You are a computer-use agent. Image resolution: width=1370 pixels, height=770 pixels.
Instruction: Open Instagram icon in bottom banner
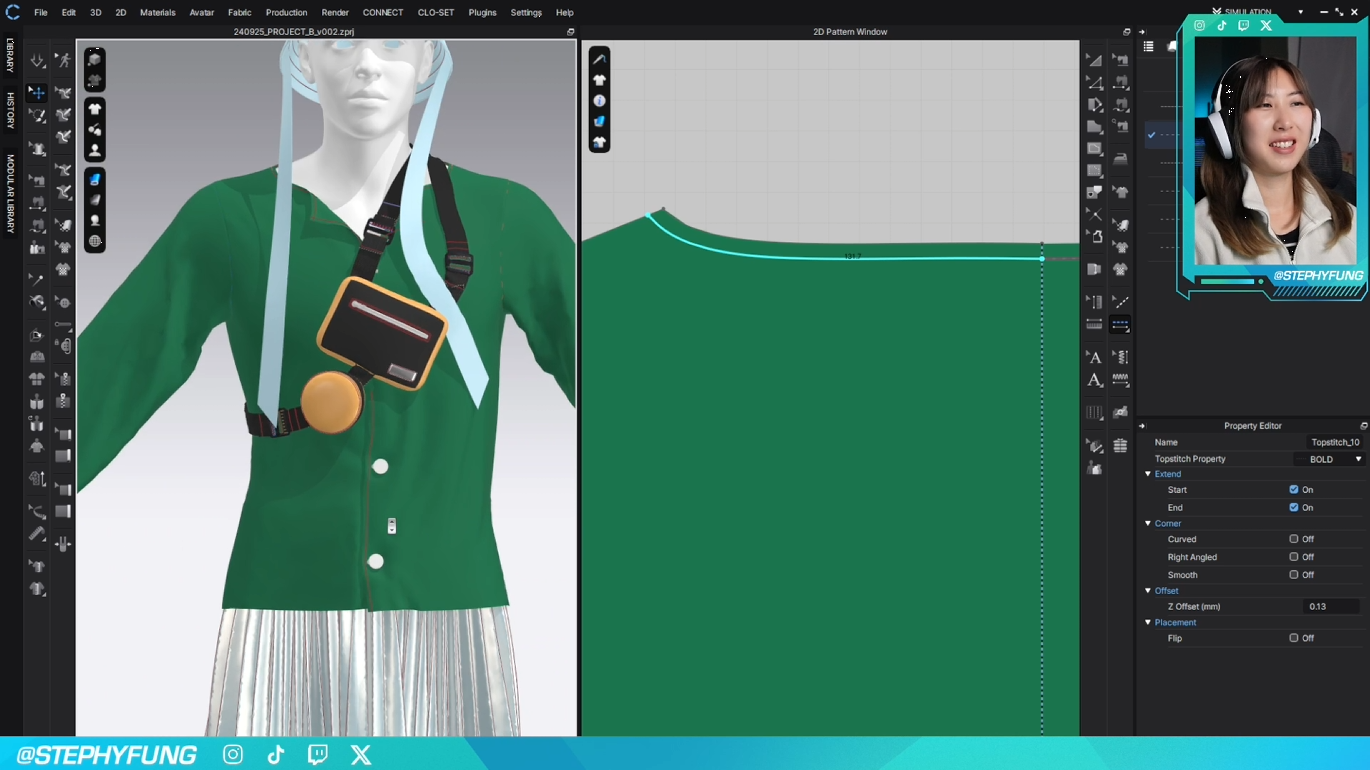[x=233, y=755]
